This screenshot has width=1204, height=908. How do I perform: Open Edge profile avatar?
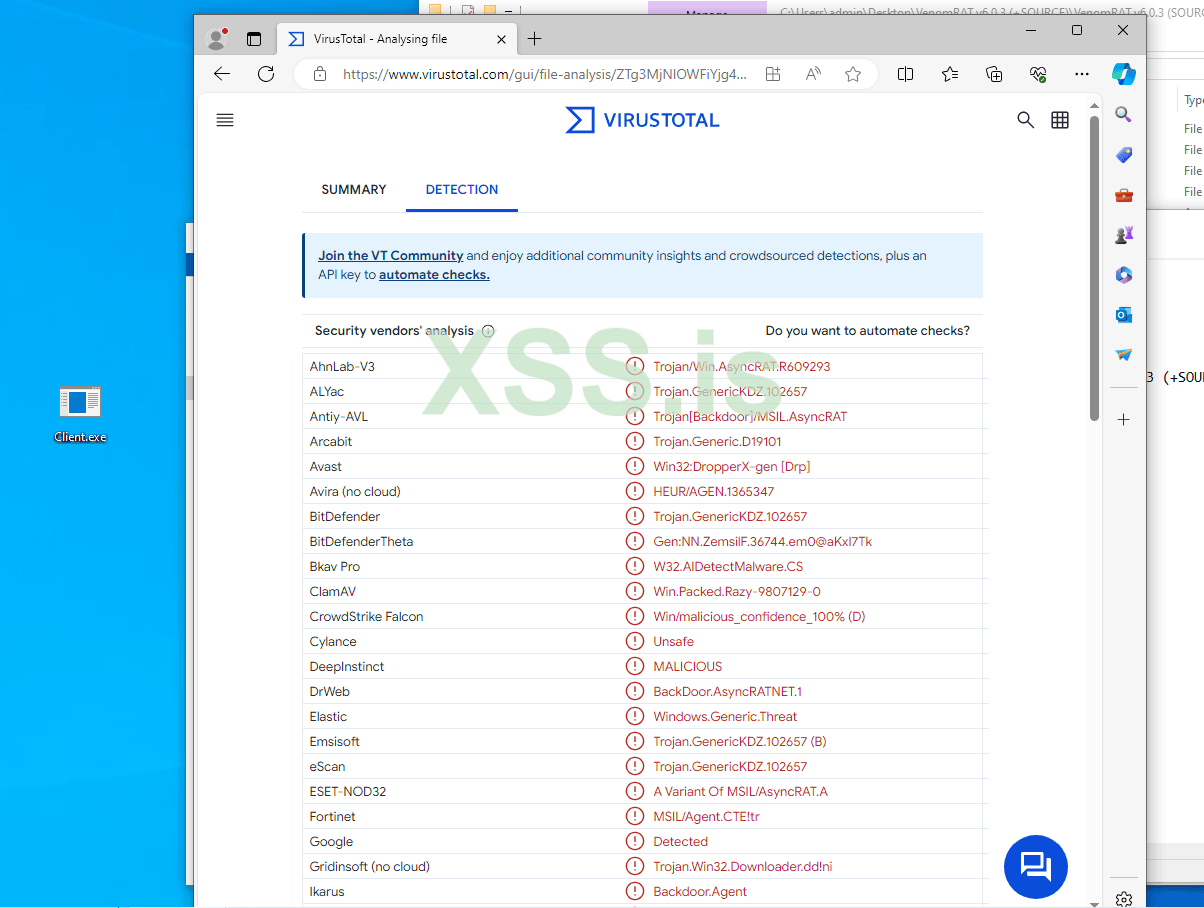[216, 39]
